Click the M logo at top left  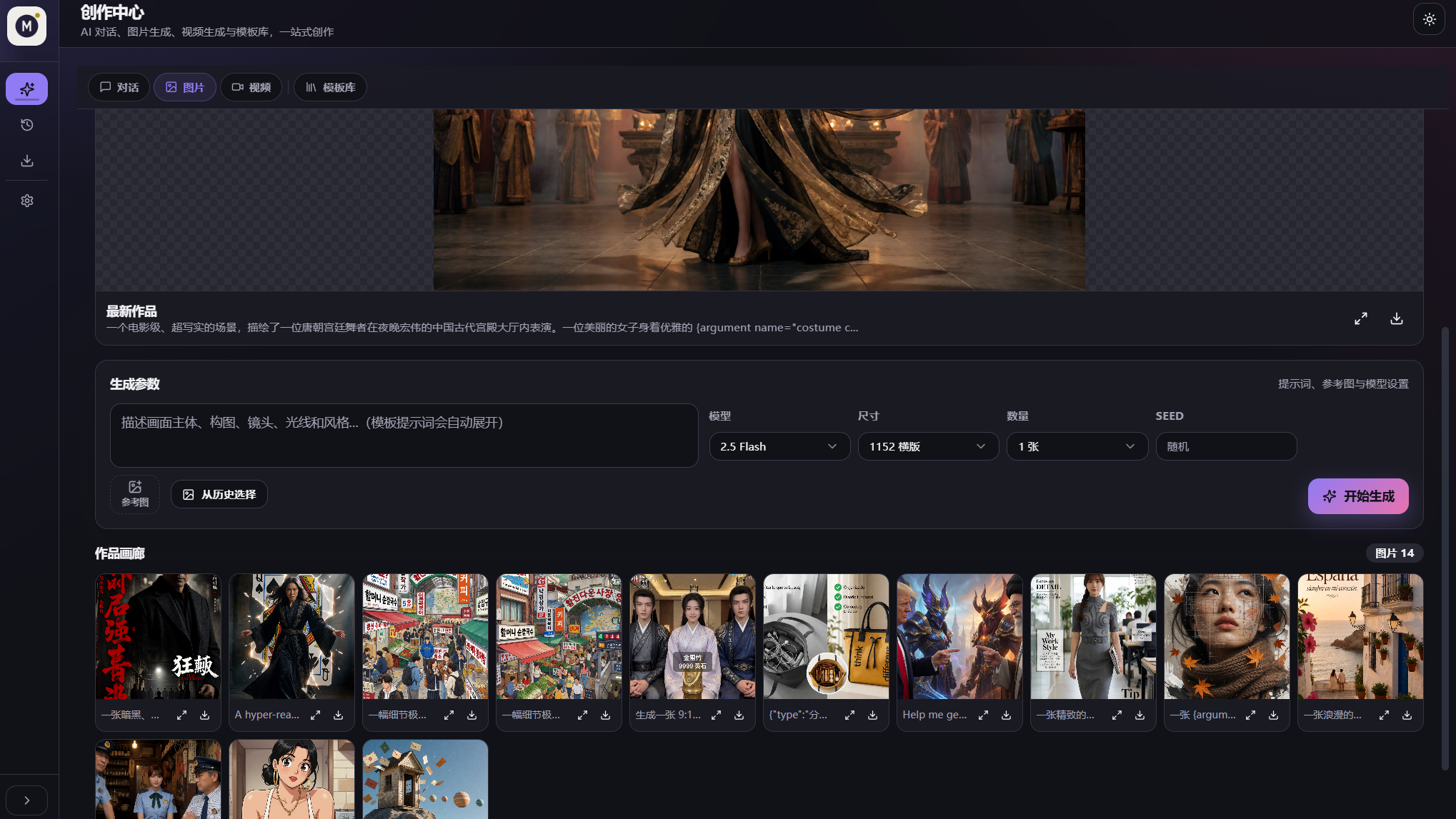coord(27,26)
